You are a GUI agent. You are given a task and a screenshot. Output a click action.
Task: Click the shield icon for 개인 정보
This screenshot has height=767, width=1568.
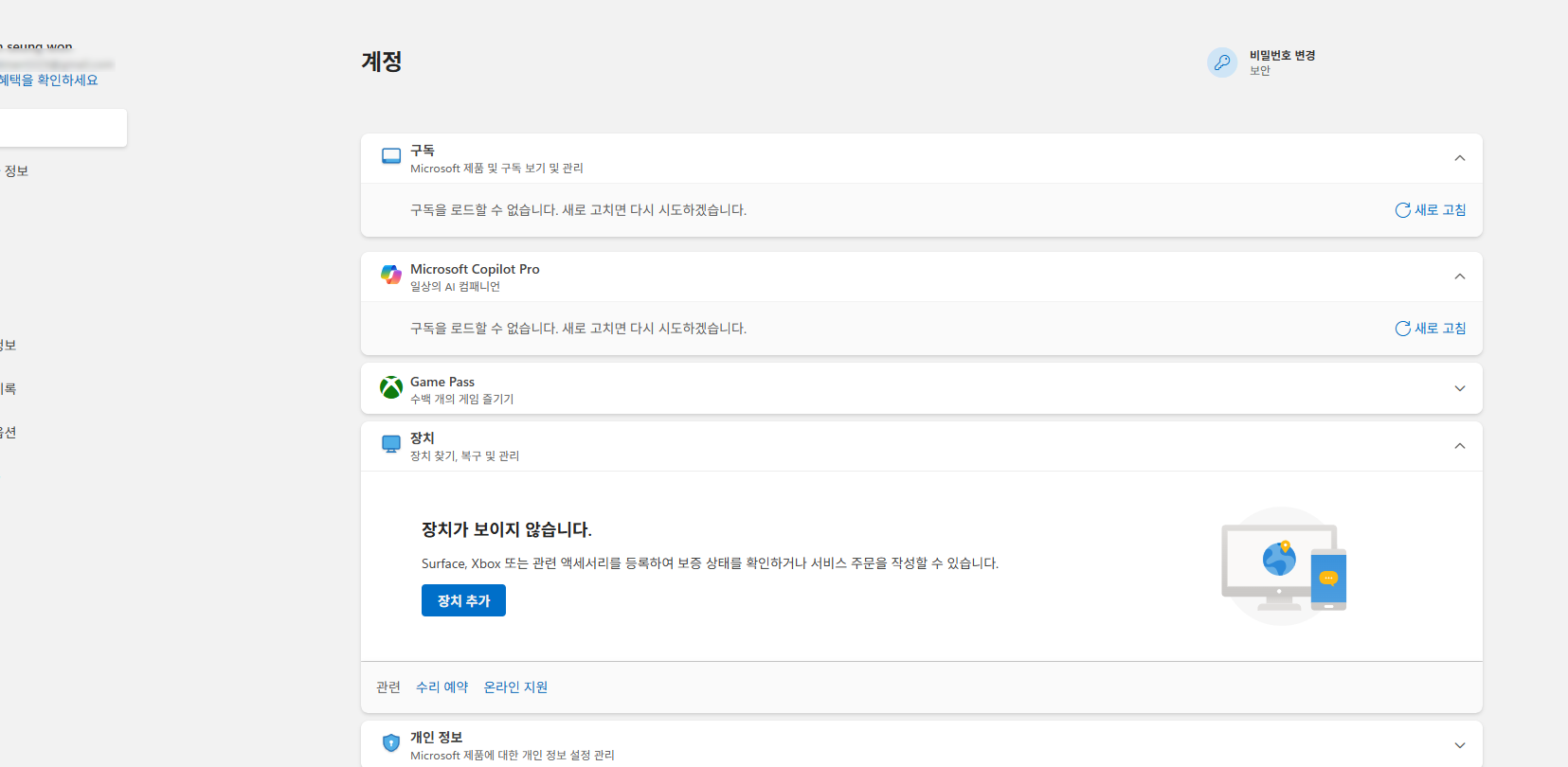(x=391, y=743)
